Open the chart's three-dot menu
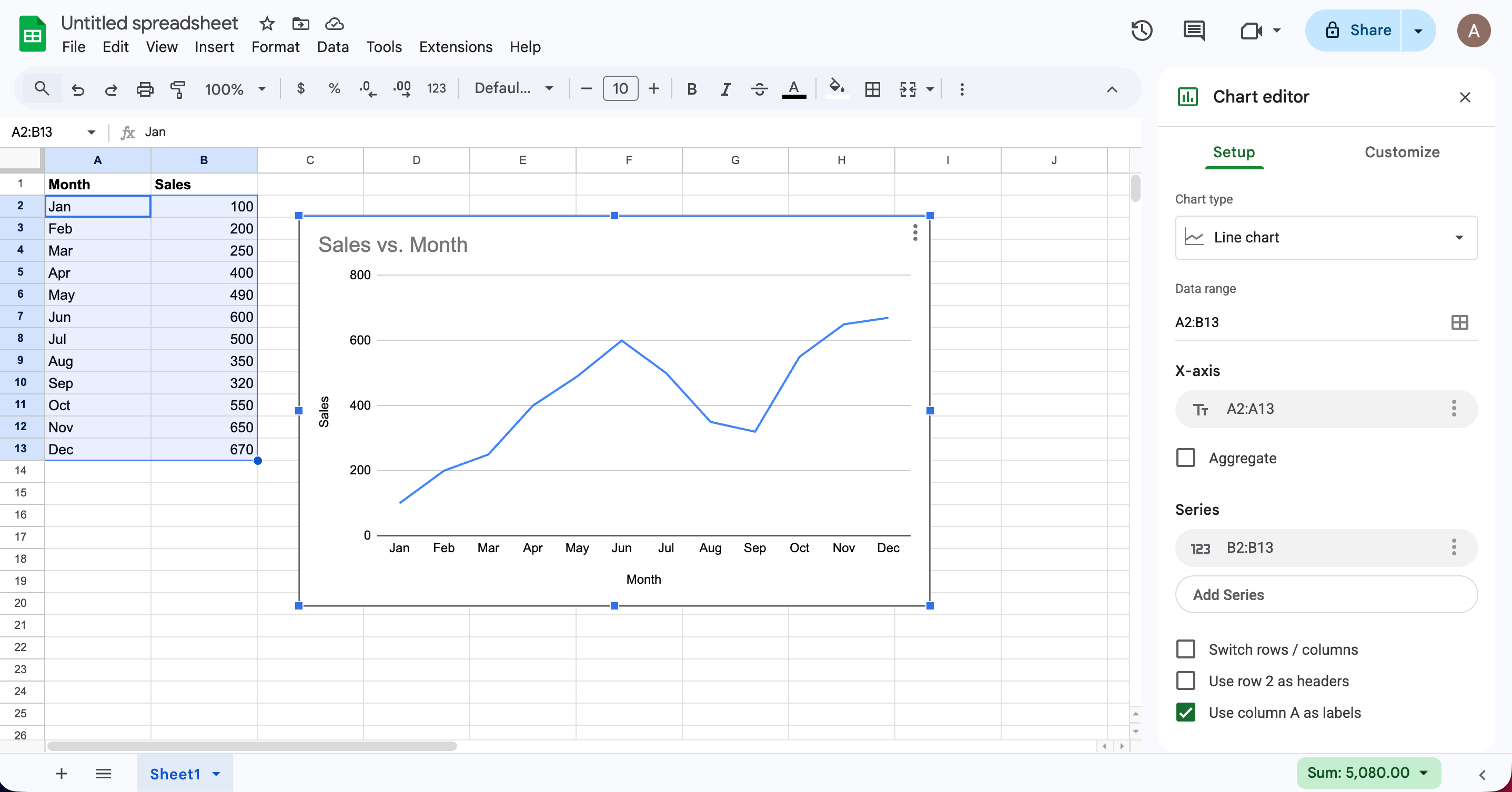 [915, 233]
